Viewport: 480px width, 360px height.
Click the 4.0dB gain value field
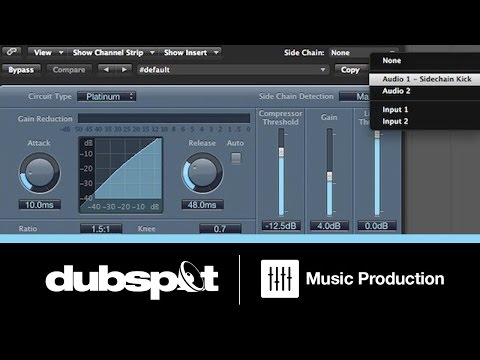coord(329,226)
